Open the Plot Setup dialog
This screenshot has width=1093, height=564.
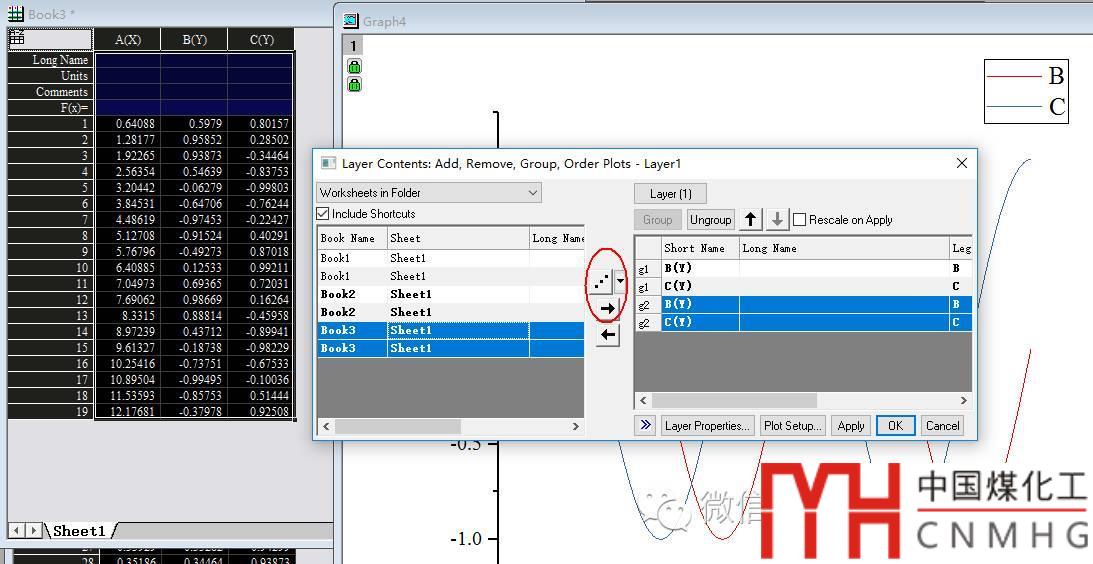click(792, 425)
